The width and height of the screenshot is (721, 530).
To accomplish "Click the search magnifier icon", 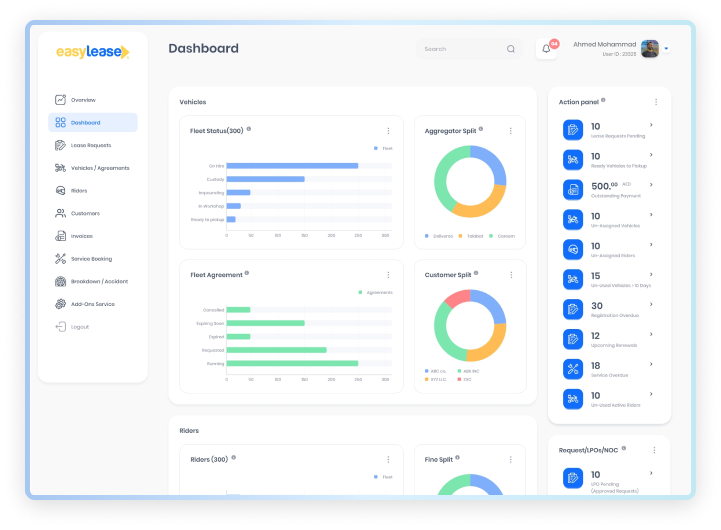I will [511, 49].
